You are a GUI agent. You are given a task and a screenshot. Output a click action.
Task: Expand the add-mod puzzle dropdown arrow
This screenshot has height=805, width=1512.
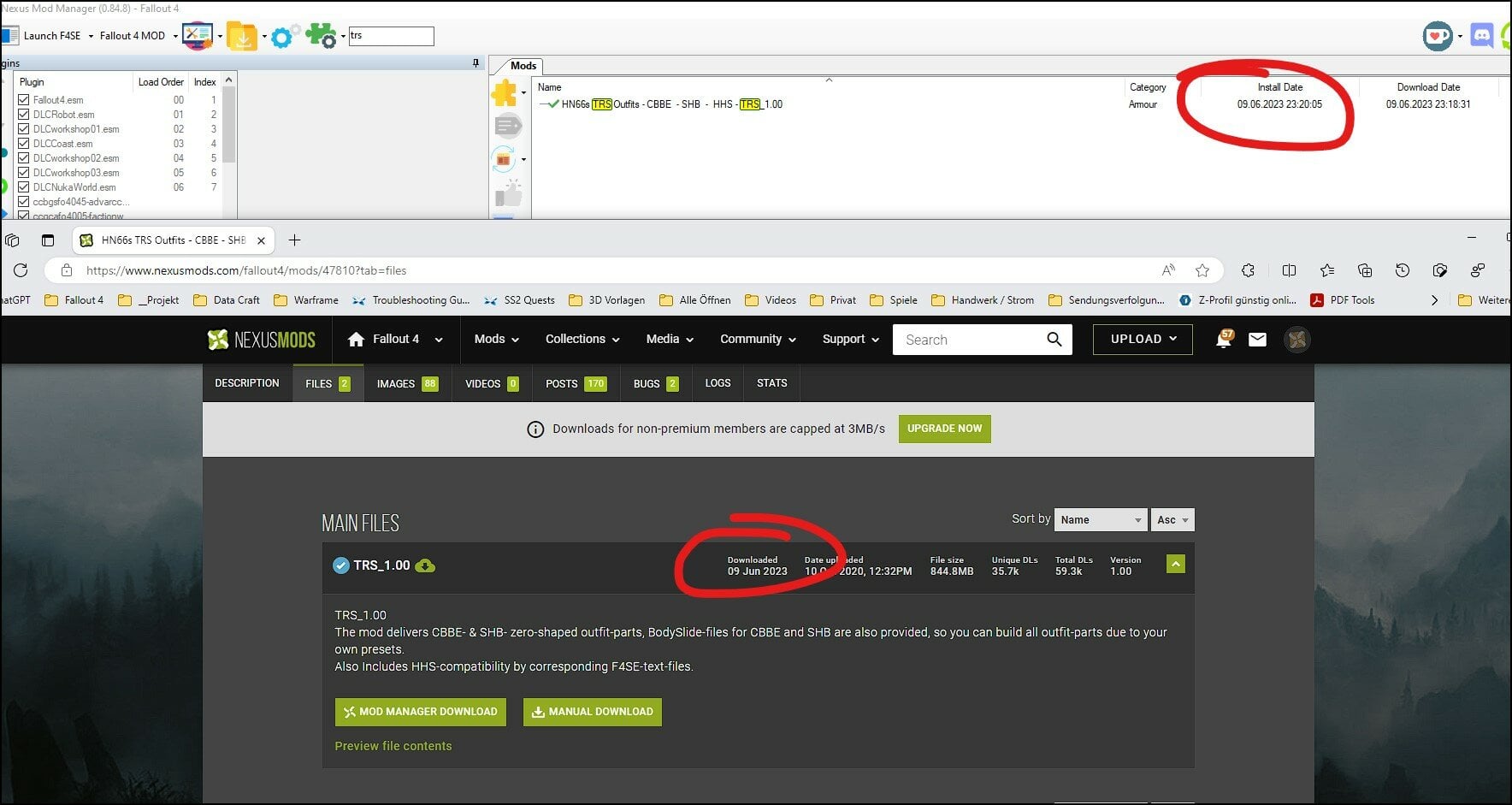[x=523, y=92]
